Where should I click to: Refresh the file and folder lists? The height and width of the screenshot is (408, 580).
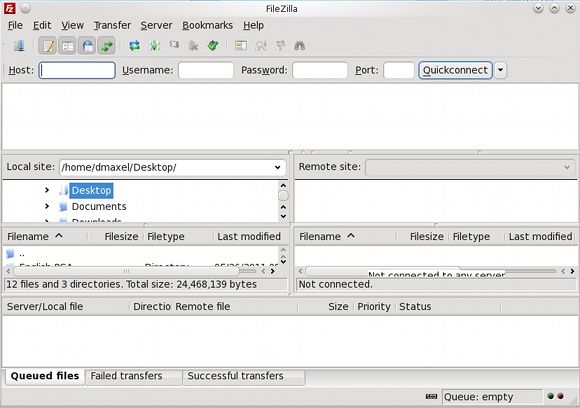(135, 46)
